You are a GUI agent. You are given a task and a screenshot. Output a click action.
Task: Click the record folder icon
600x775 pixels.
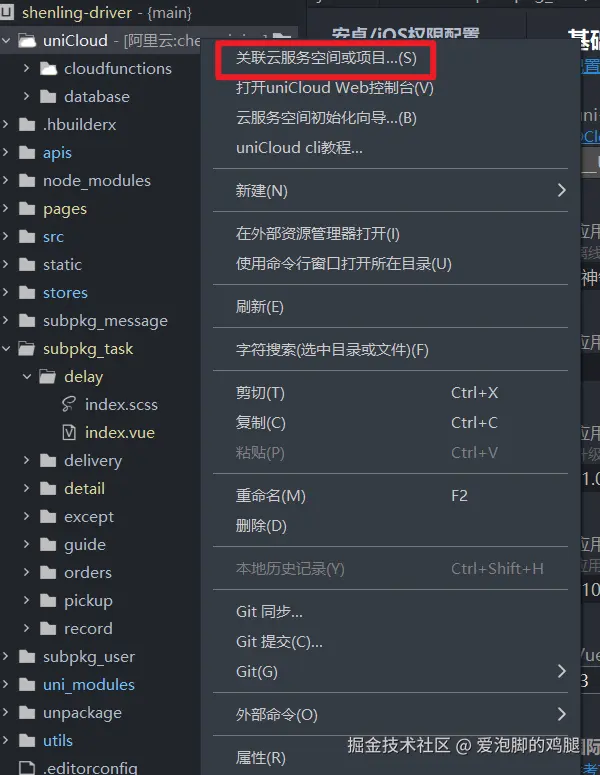pyautogui.click(x=48, y=629)
